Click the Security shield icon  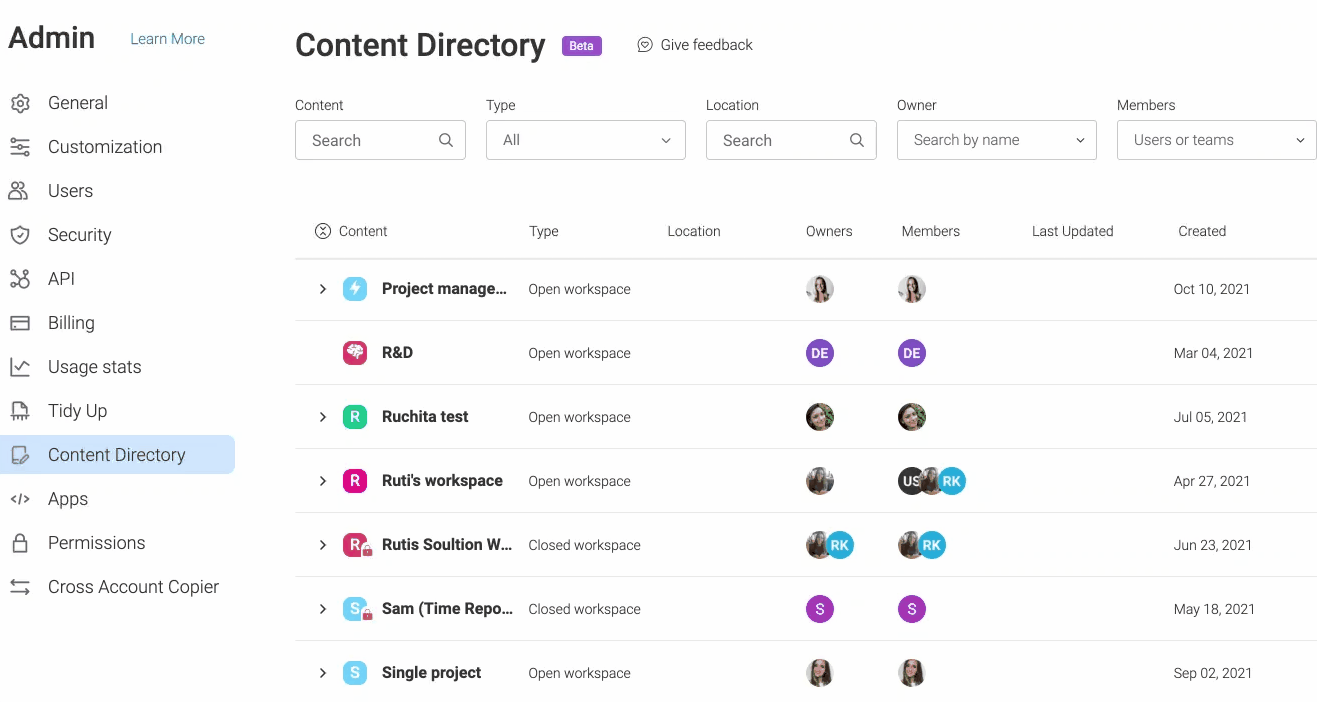pos(20,235)
